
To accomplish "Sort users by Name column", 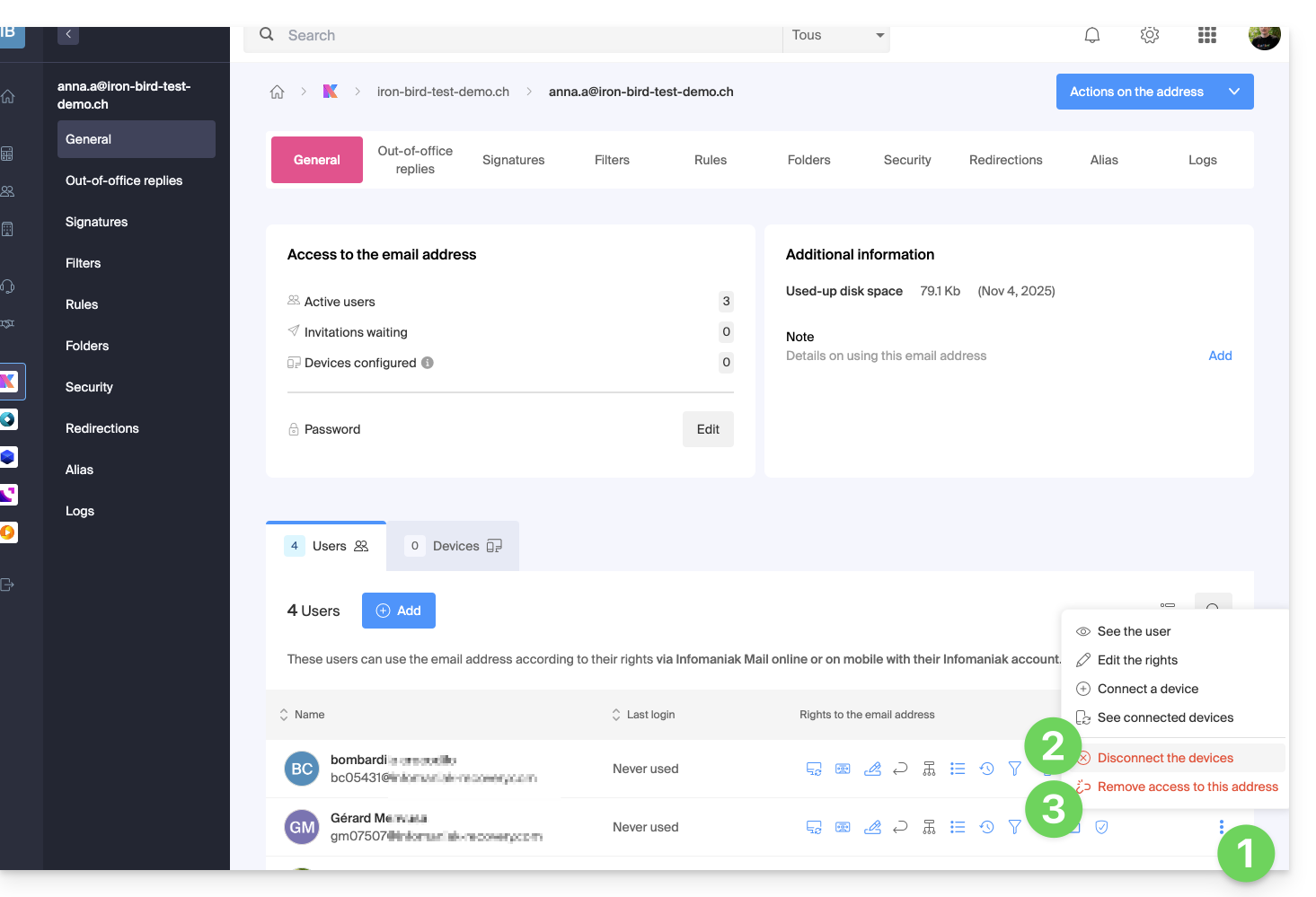I will (302, 715).
